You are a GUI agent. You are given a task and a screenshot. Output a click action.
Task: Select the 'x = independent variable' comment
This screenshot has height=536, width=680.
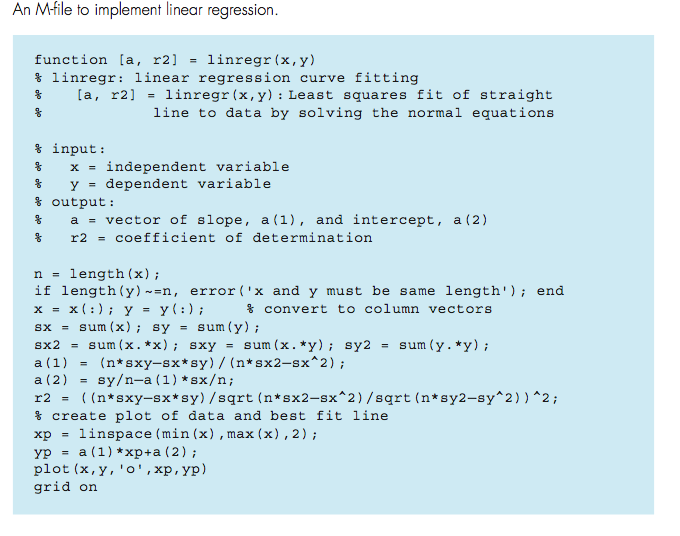tap(180, 167)
